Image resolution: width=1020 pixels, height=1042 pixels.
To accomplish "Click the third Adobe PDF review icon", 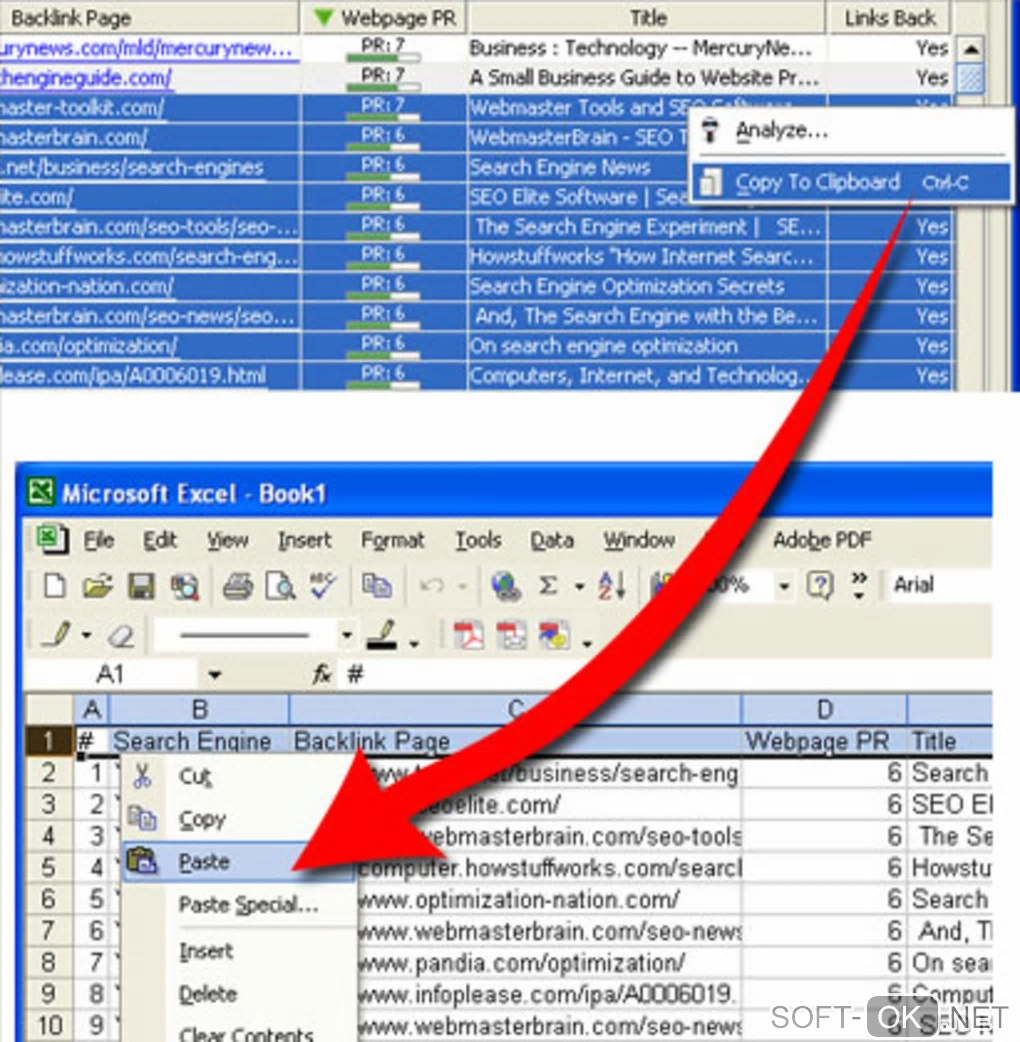I will [554, 636].
